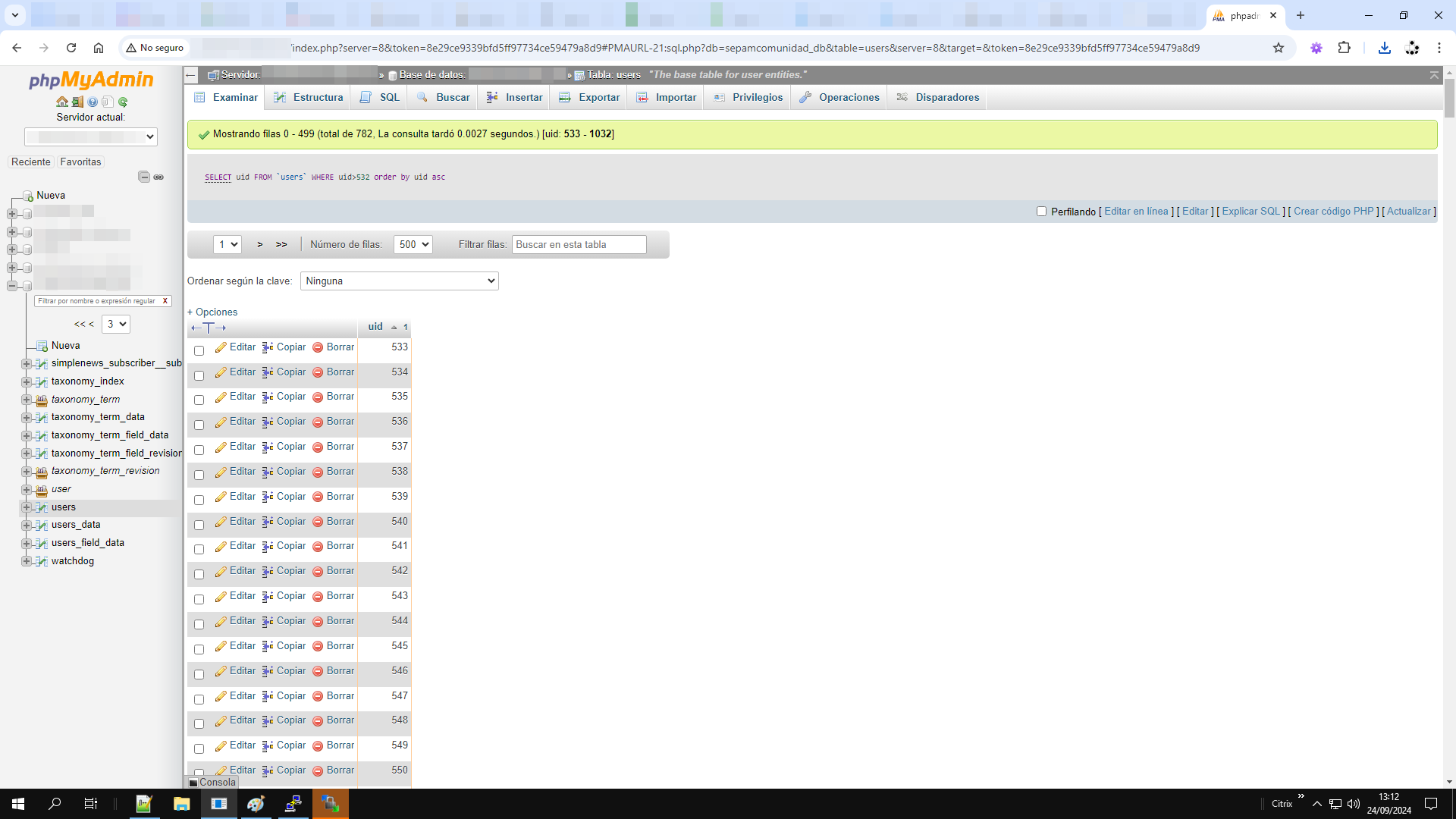Open phpMyAdmin documentation help icon
This screenshot has width=1456, height=819.
[x=93, y=102]
